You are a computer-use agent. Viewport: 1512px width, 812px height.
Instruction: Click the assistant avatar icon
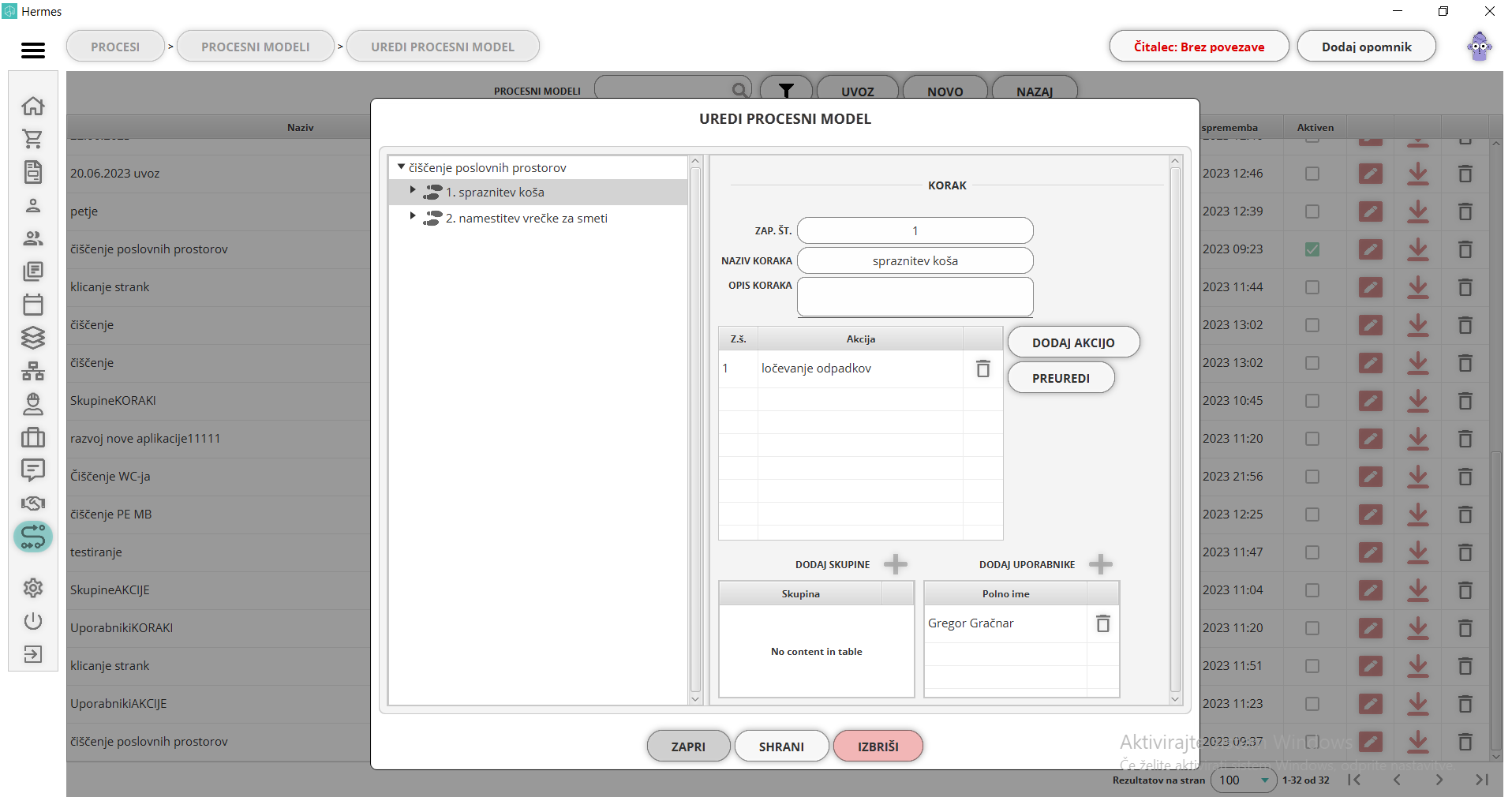(1480, 47)
